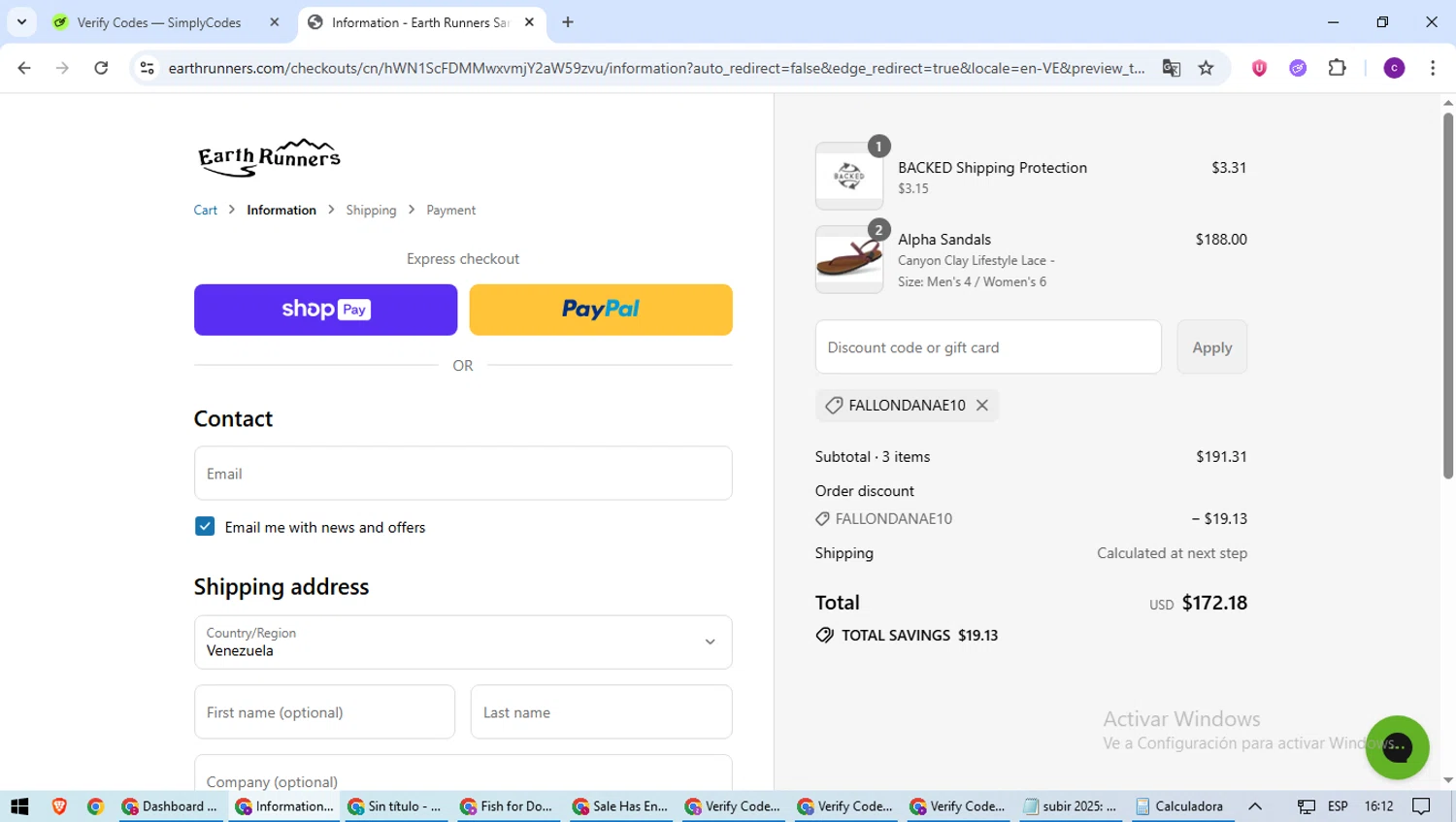The height and width of the screenshot is (822, 1456).
Task: View site information icon in address bar
Action: (x=148, y=68)
